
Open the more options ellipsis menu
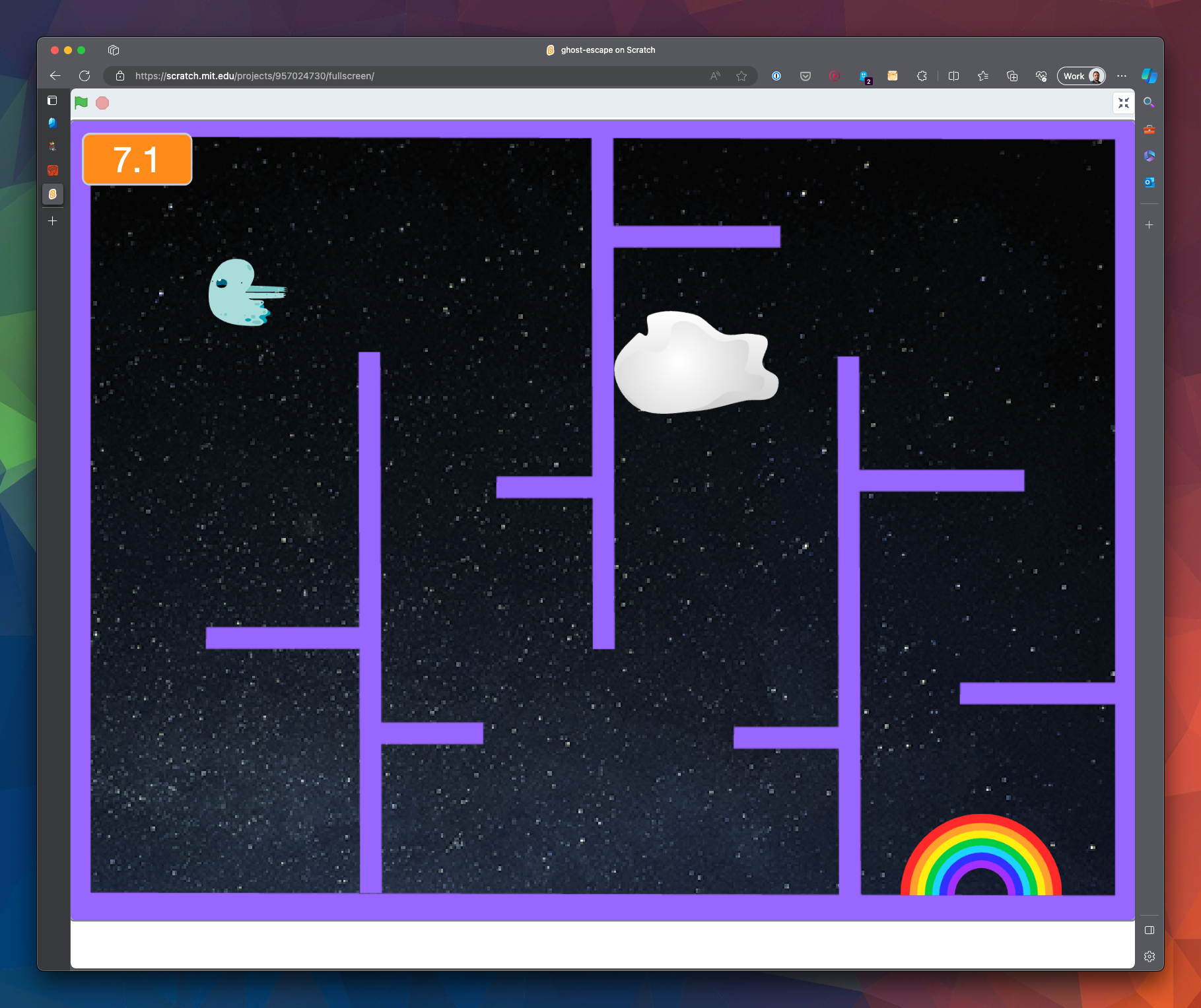(1122, 76)
